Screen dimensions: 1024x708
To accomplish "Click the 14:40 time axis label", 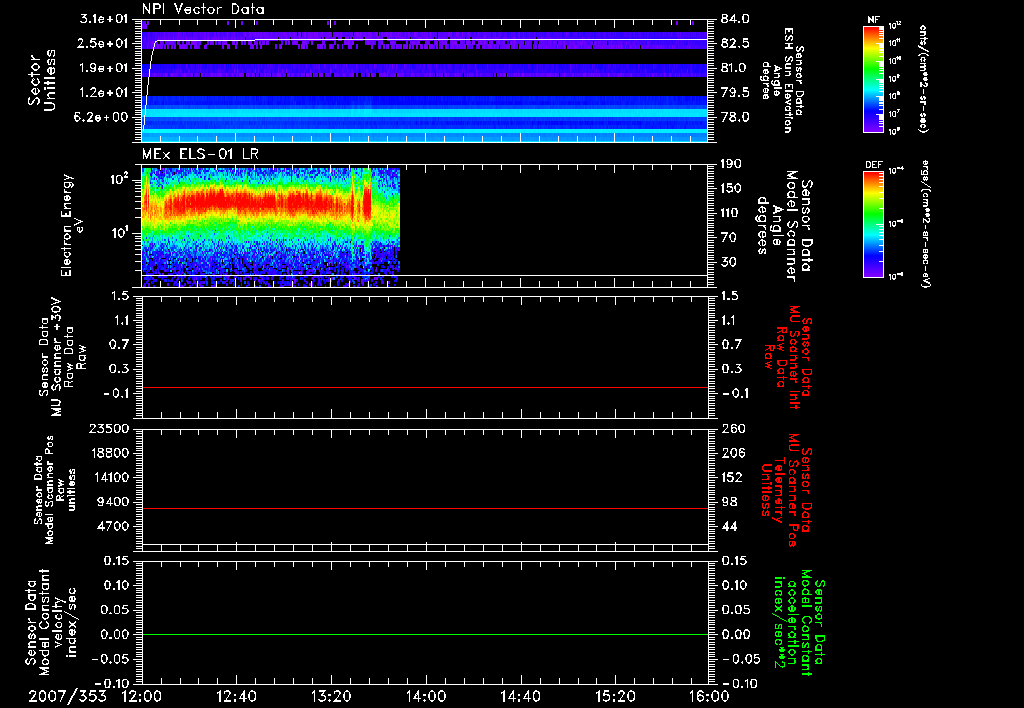I will 520,696.
